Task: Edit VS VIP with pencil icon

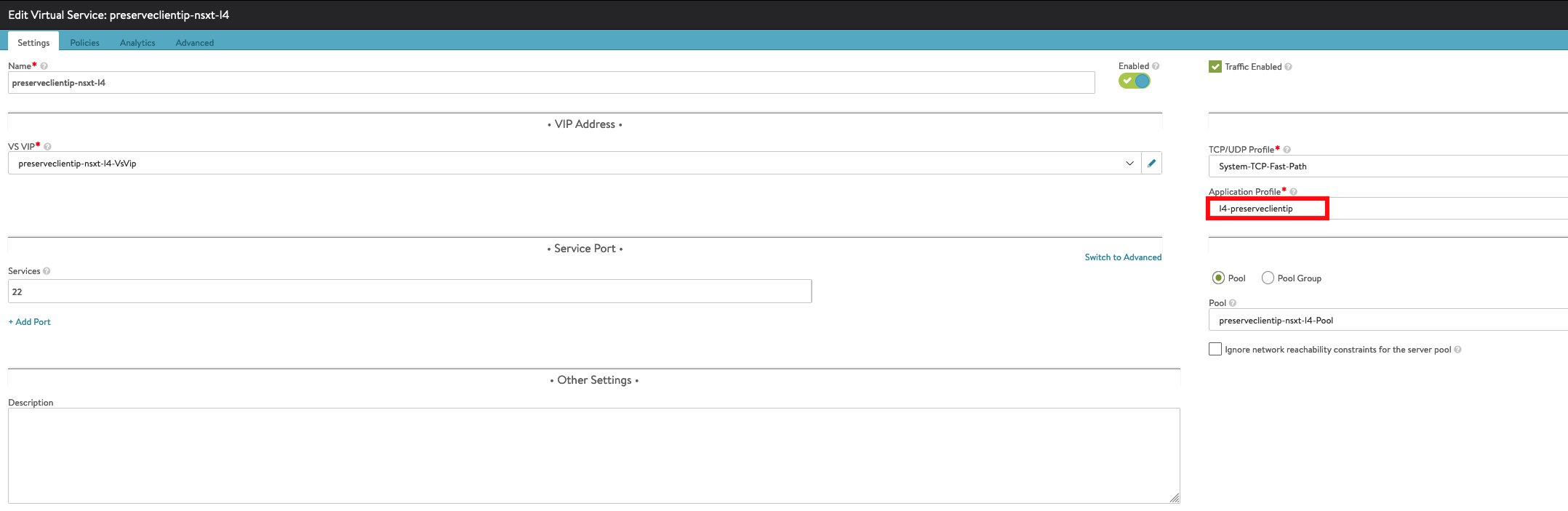Action: tap(1151, 164)
